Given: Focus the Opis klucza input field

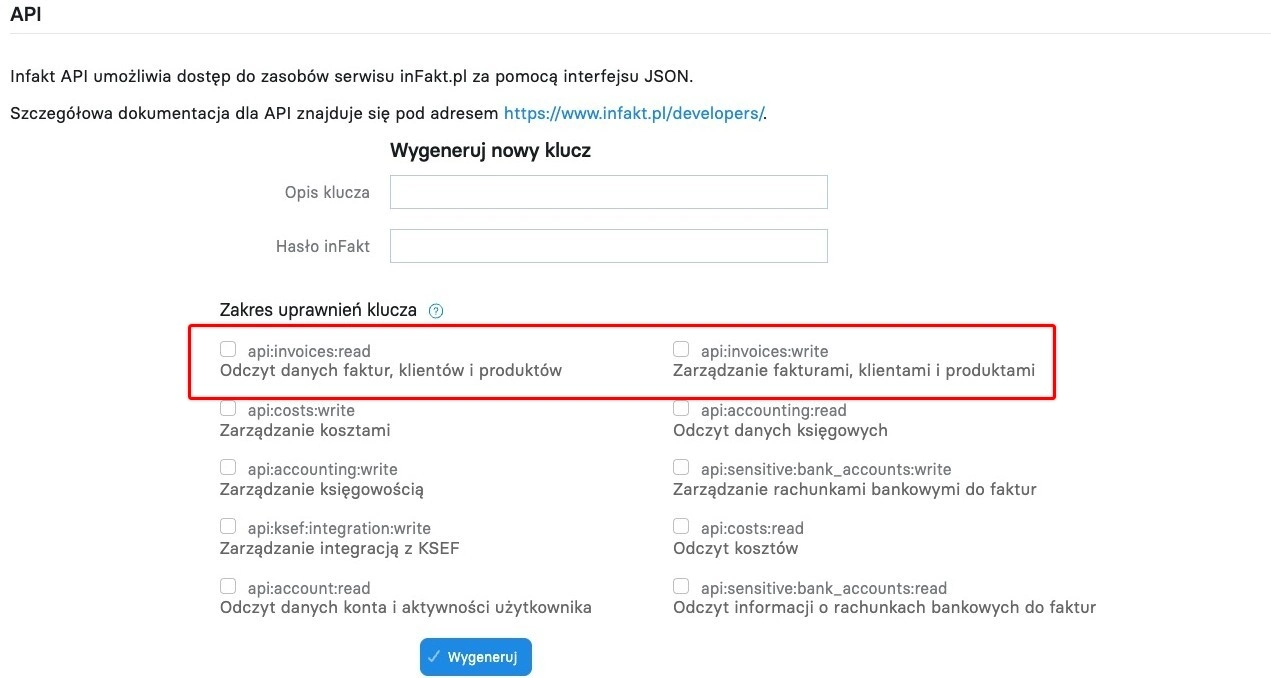Looking at the screenshot, I should (x=609, y=192).
